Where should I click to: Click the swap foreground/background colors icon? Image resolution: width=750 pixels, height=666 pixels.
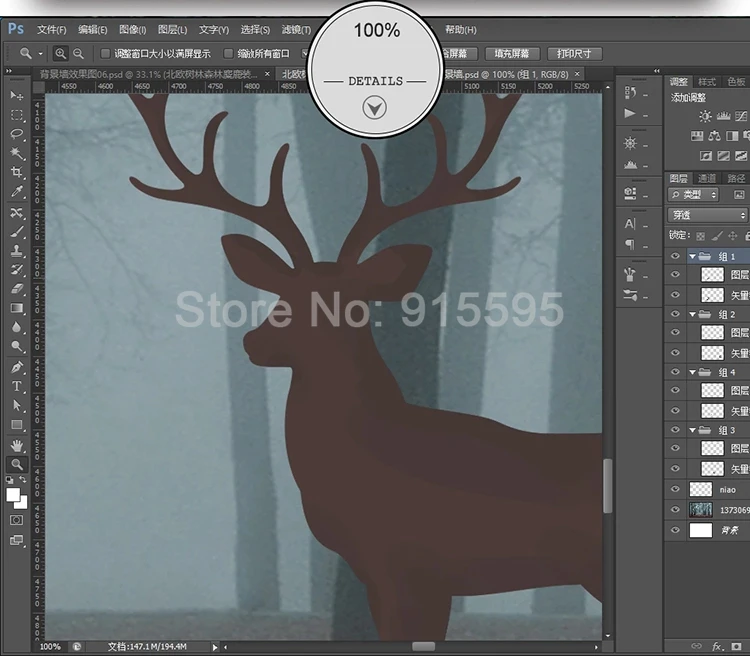(23, 479)
